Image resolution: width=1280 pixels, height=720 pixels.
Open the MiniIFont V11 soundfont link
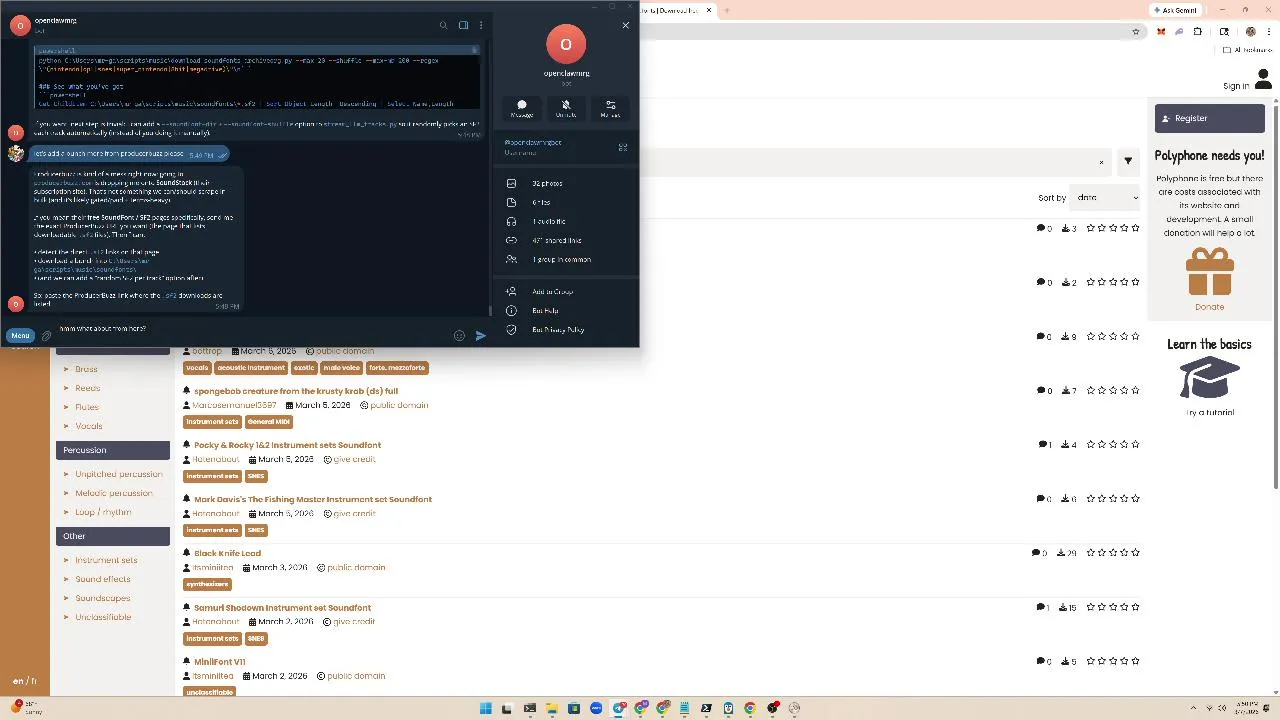pos(219,662)
